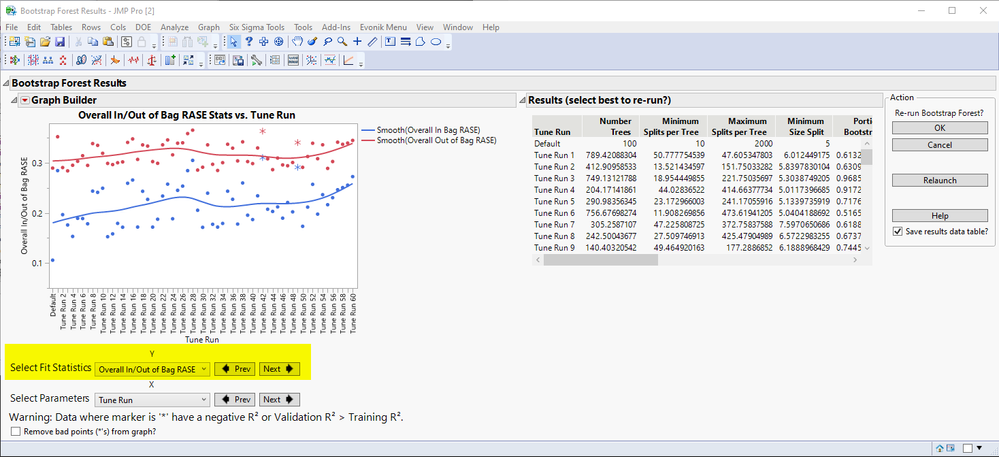999x457 pixels.
Task: Open the Analyze menu
Action: coord(175,27)
